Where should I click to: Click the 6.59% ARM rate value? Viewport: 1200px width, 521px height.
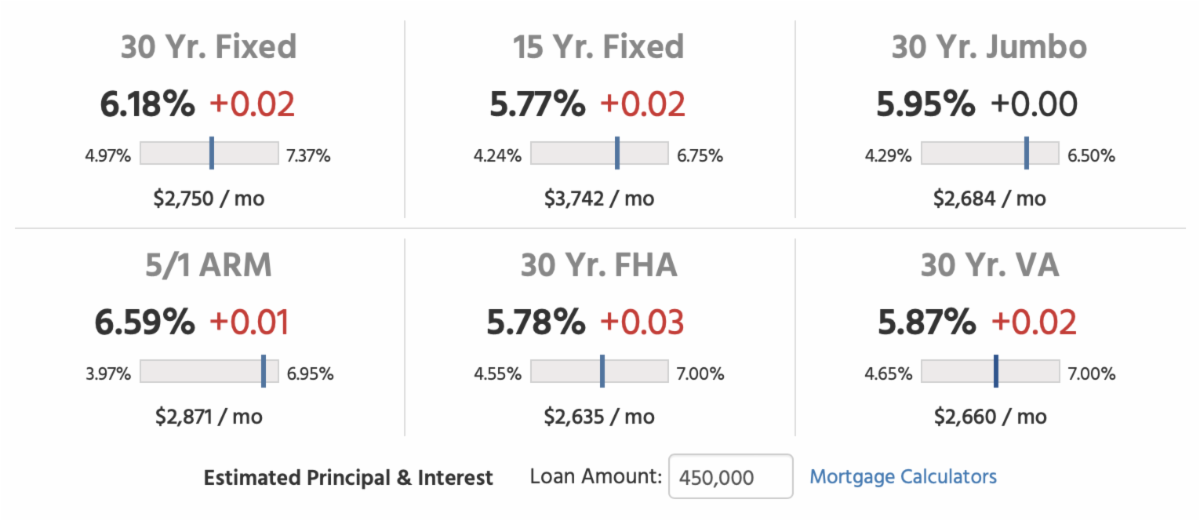(145, 322)
